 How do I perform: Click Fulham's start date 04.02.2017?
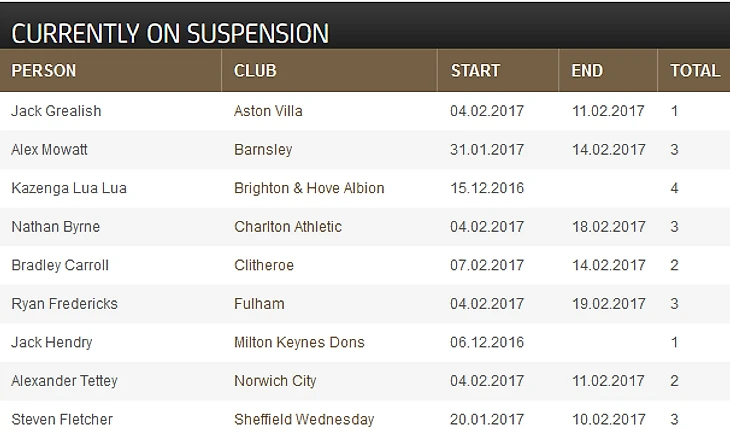click(487, 304)
